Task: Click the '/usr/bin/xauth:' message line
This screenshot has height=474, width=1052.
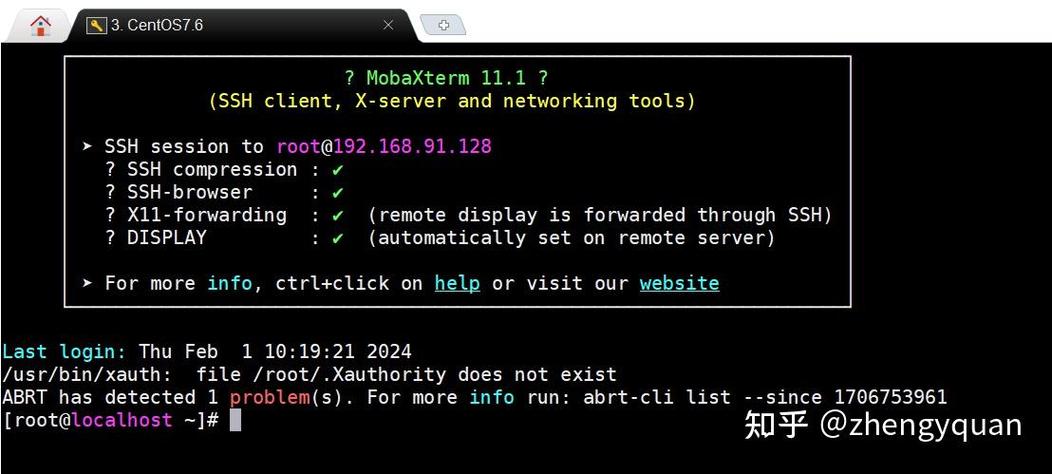Action: pyautogui.click(x=309, y=375)
